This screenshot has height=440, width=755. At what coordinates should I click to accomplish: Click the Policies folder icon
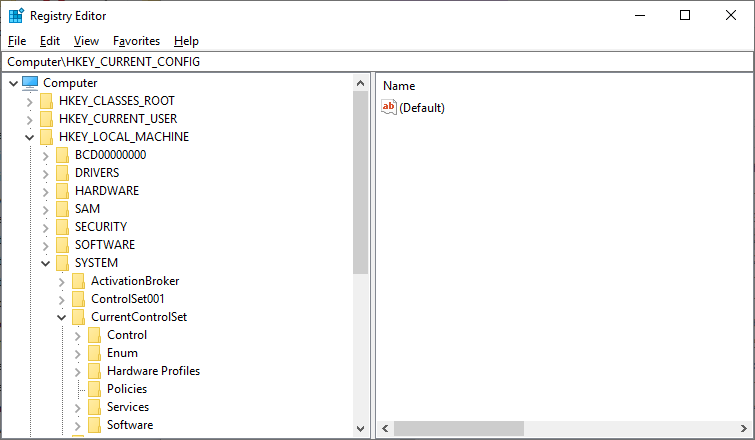(x=94, y=389)
